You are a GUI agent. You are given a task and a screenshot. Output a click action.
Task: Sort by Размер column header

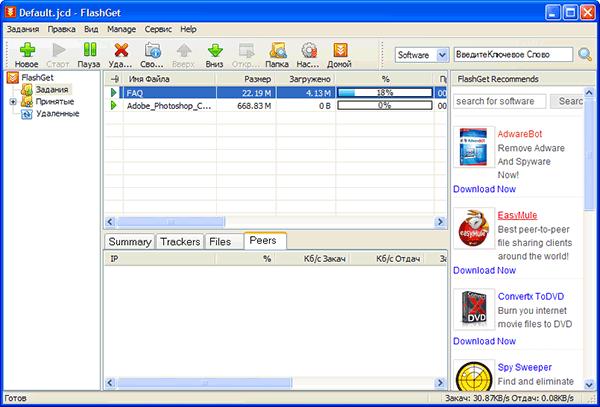[x=246, y=79]
